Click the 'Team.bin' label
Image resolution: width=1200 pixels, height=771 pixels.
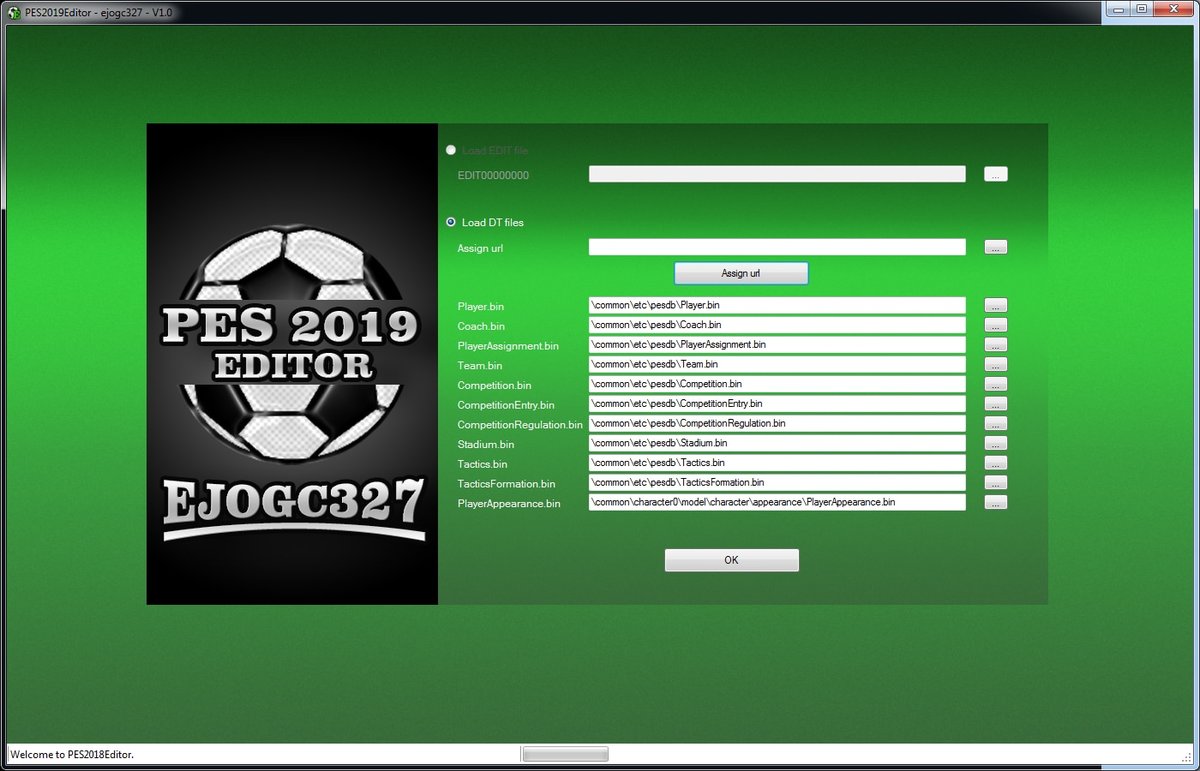tap(480, 366)
